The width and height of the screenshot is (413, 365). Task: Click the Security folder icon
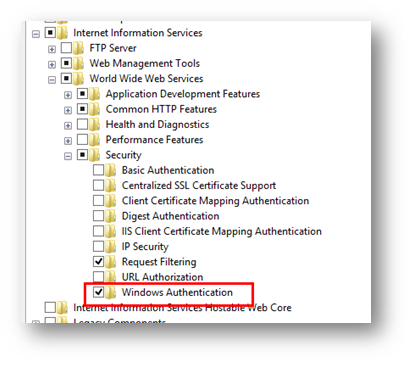pos(94,155)
